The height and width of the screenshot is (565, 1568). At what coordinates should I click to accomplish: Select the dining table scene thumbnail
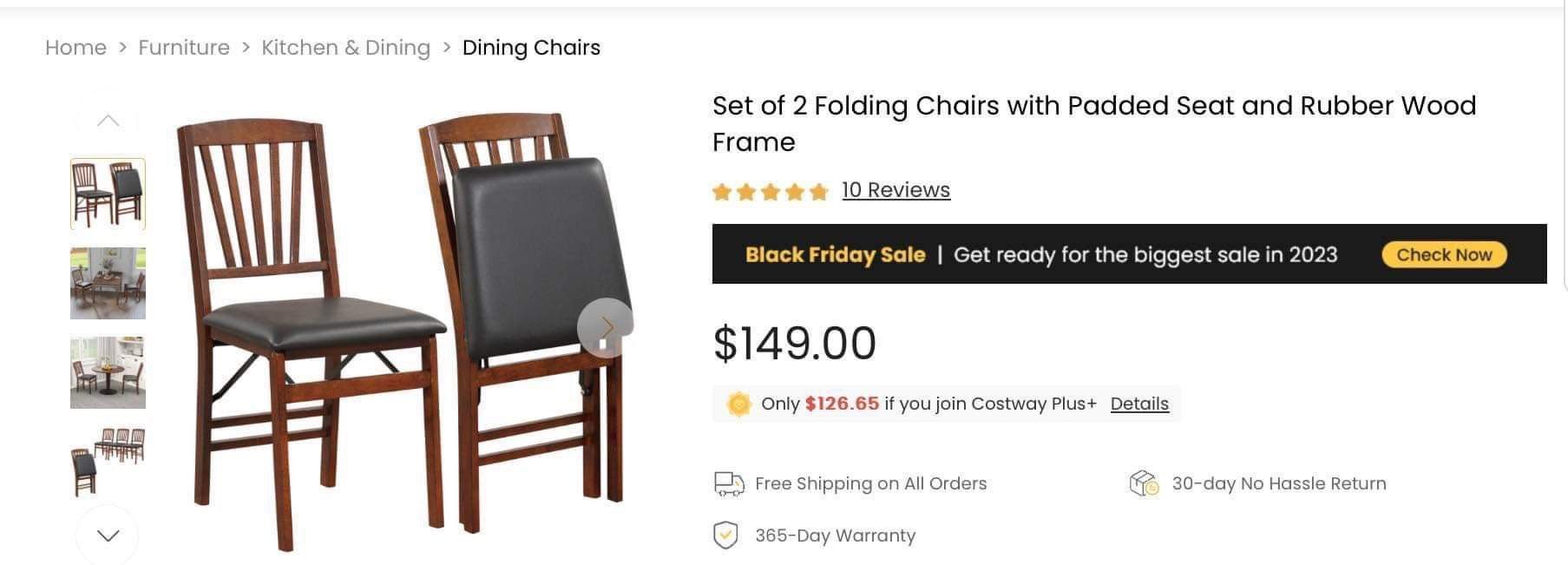[108, 283]
